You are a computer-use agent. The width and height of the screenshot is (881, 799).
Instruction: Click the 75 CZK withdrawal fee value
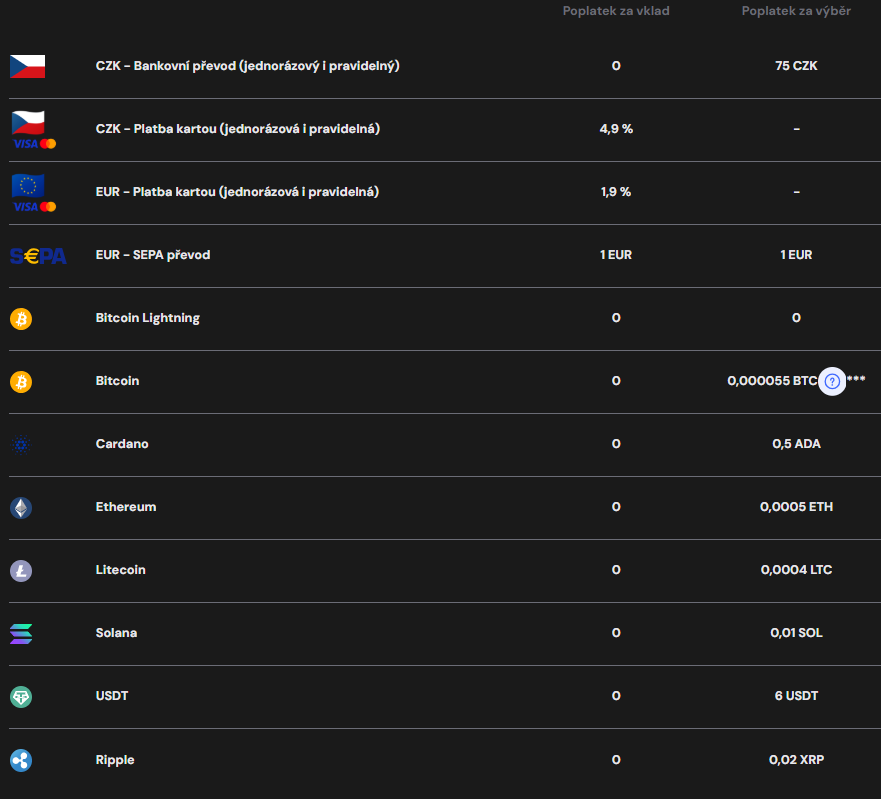click(796, 66)
